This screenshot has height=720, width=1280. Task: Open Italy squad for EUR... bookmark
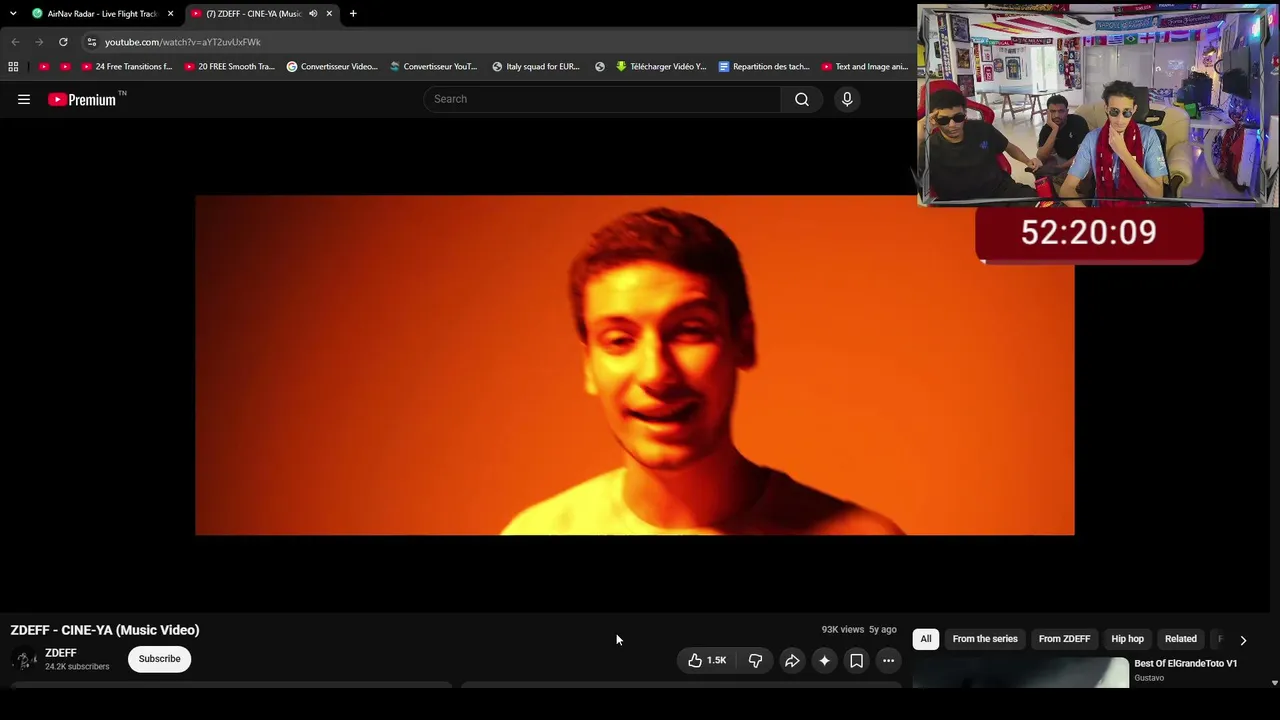[536, 67]
